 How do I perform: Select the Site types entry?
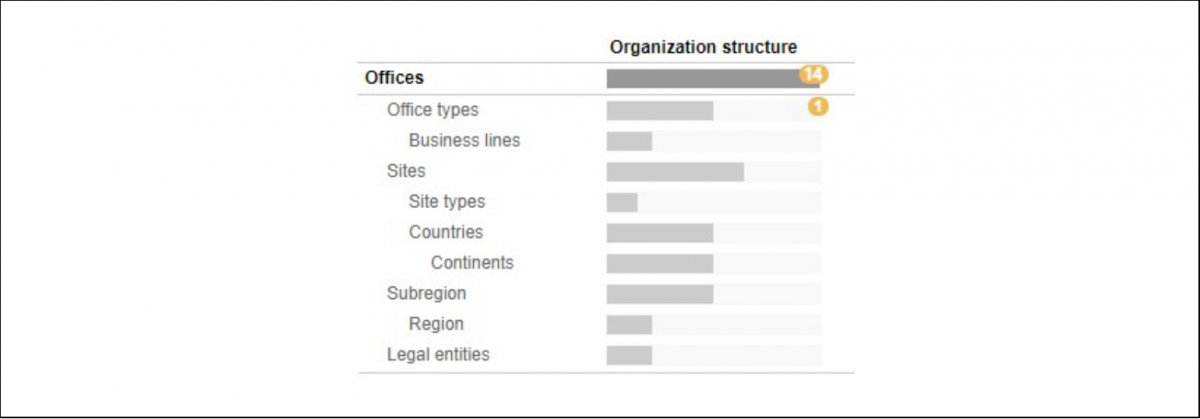click(447, 201)
